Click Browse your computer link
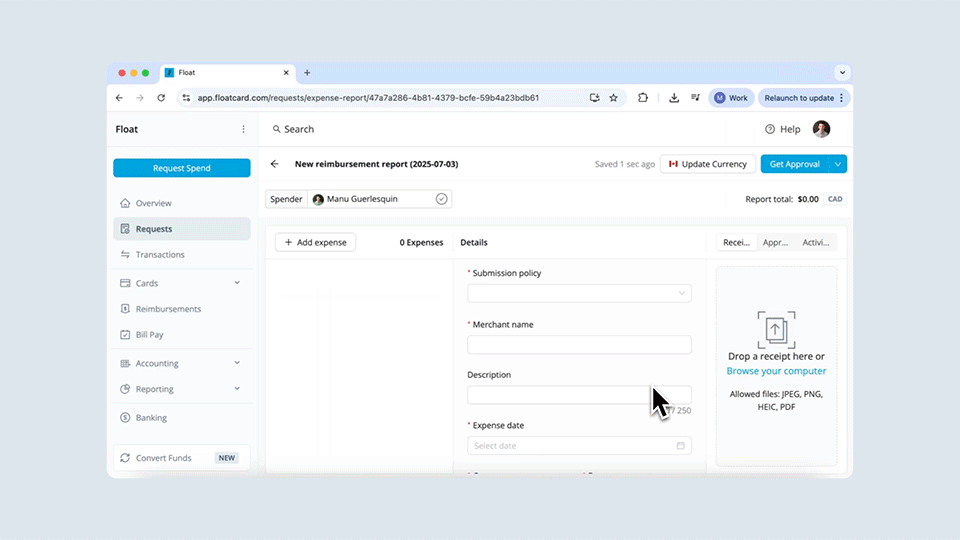 776,371
